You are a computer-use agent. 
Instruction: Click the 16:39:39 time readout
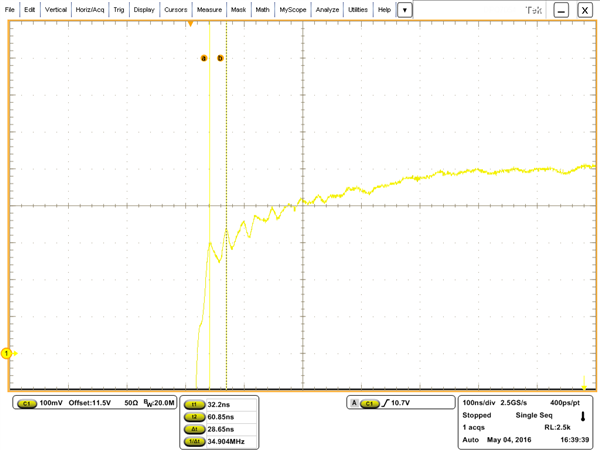coord(575,440)
